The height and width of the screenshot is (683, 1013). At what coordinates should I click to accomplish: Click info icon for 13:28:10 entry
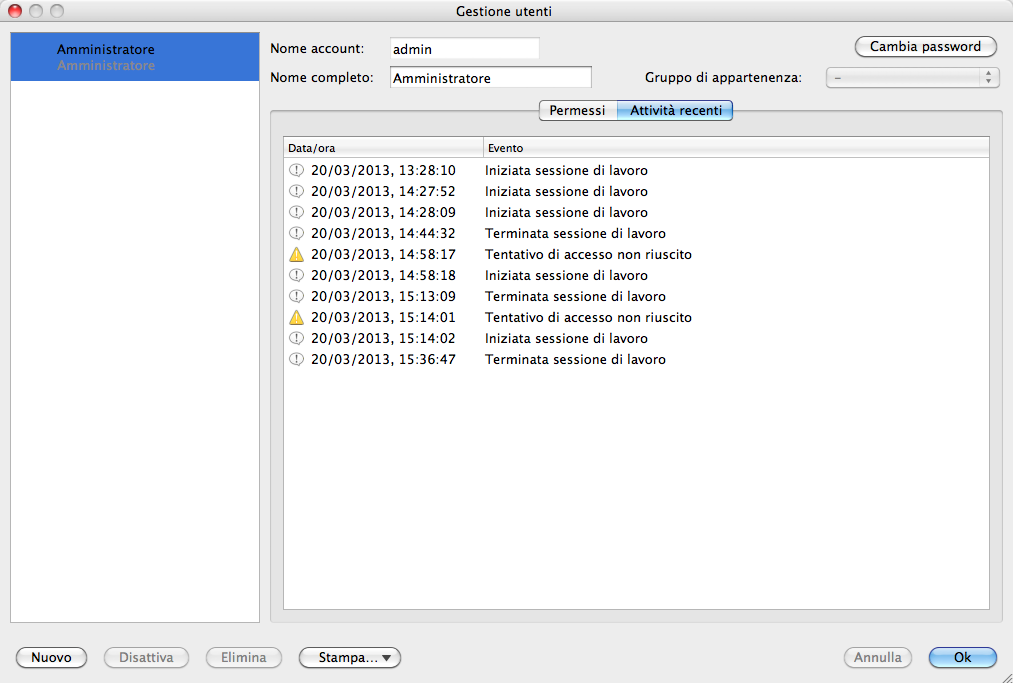[x=296, y=171]
